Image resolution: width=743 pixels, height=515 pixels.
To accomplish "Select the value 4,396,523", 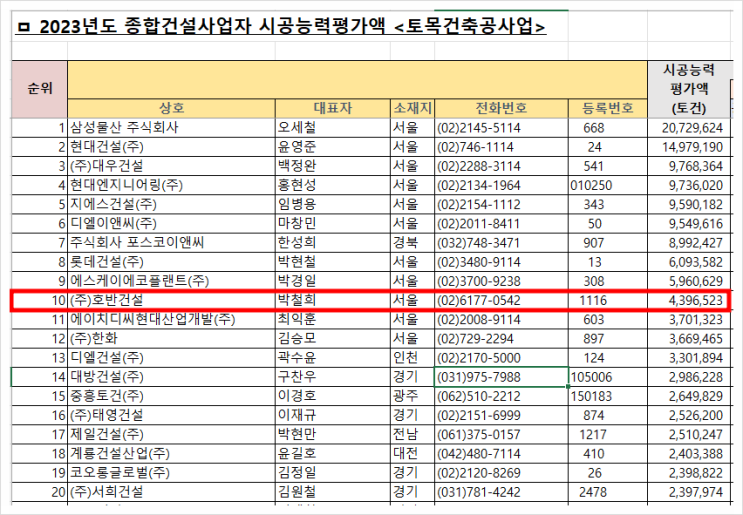I will (689, 300).
